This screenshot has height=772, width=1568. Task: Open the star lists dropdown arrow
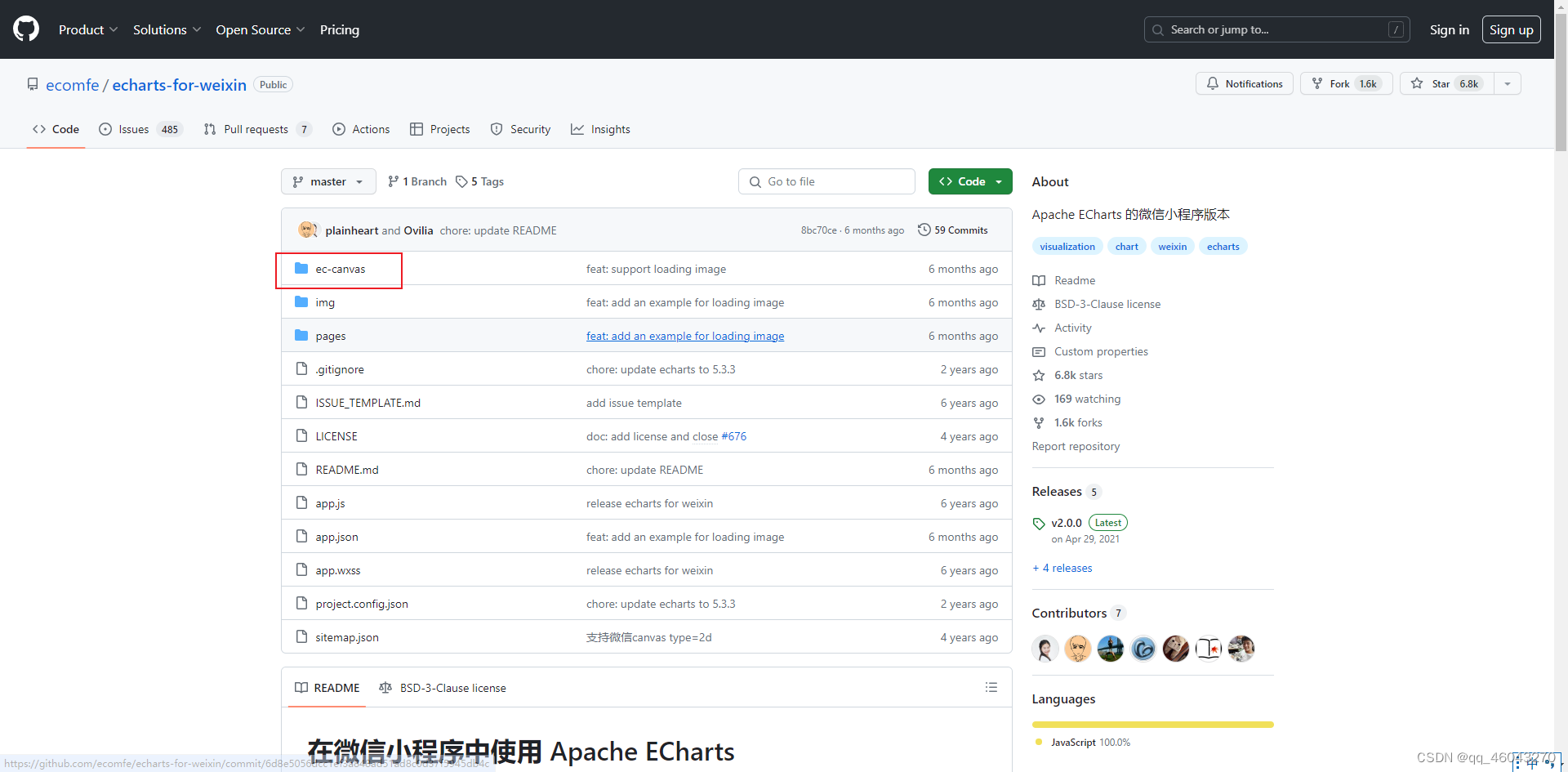pos(1508,83)
